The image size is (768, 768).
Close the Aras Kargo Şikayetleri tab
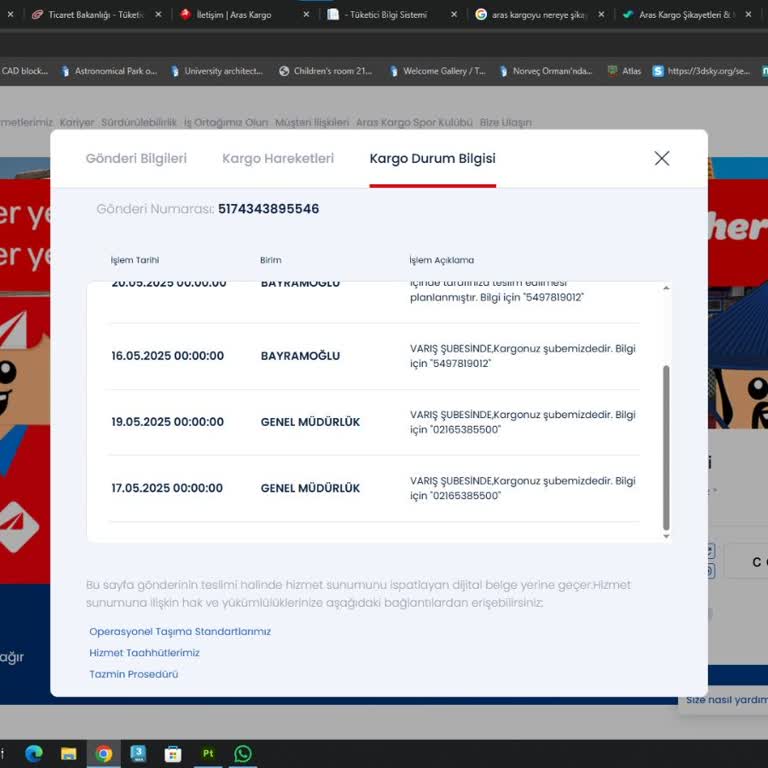[x=748, y=15]
